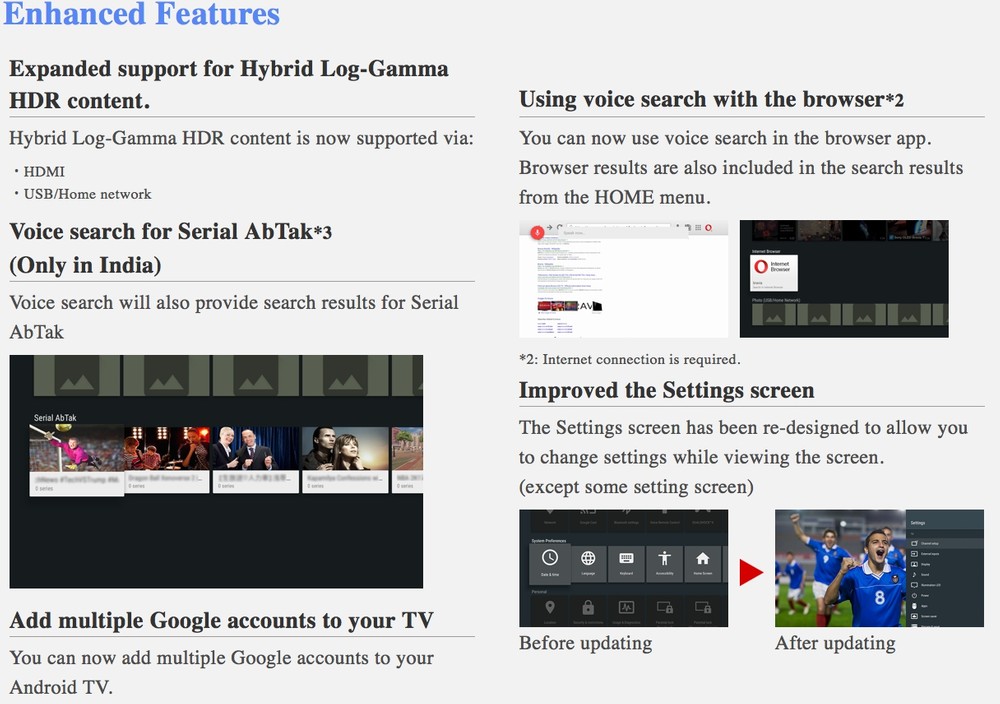Open the drummer concert thumbnail
The width and height of the screenshot is (1000, 704).
tap(166, 449)
